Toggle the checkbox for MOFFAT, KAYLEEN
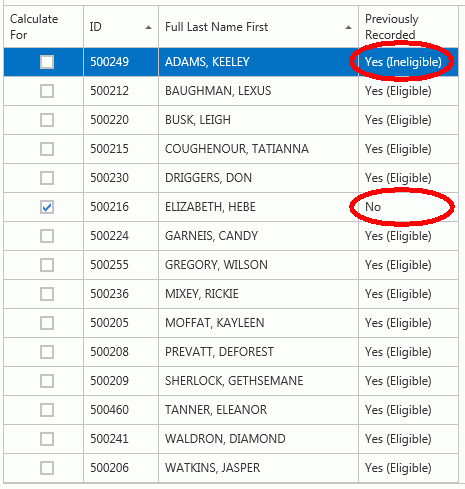The image size is (465, 489). click(x=47, y=323)
